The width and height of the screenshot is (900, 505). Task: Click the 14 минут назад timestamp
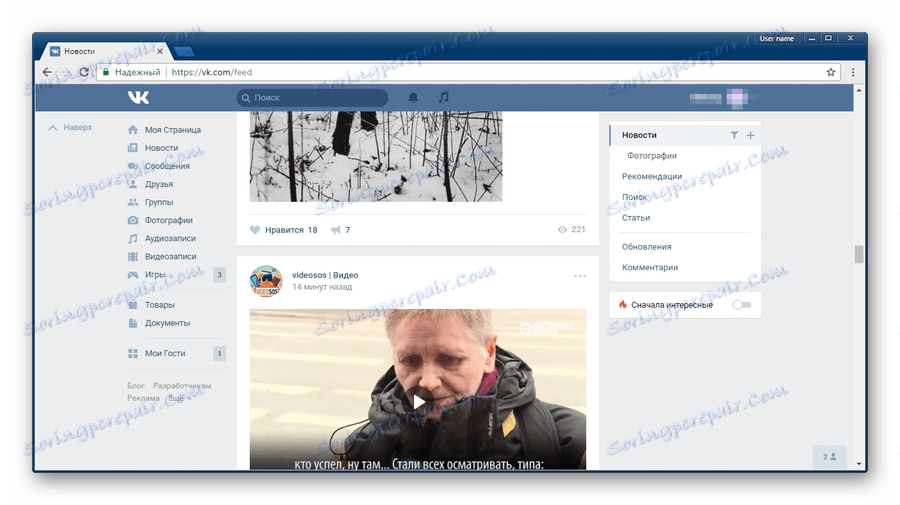tap(322, 287)
